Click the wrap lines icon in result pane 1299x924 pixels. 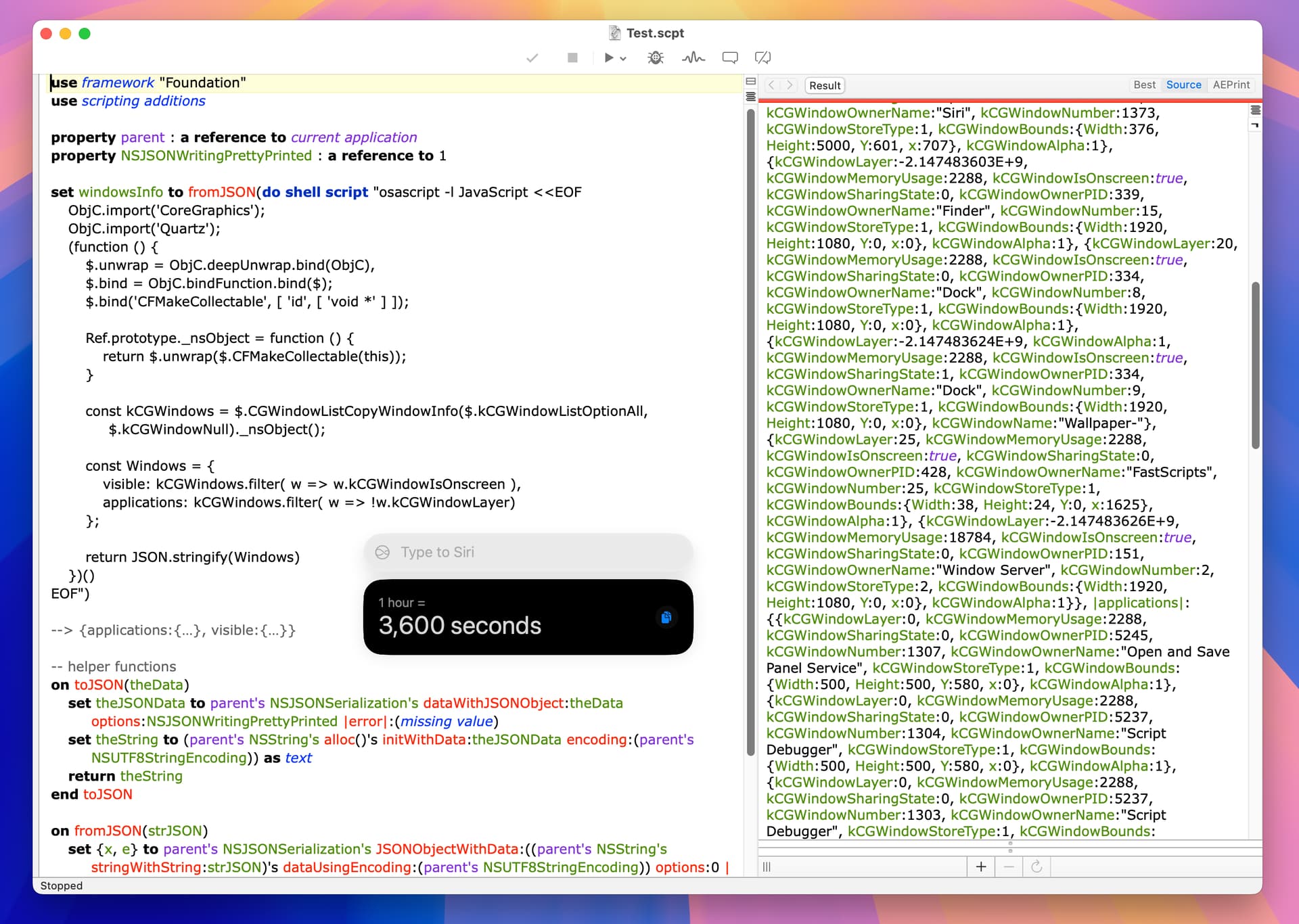pos(1256,110)
